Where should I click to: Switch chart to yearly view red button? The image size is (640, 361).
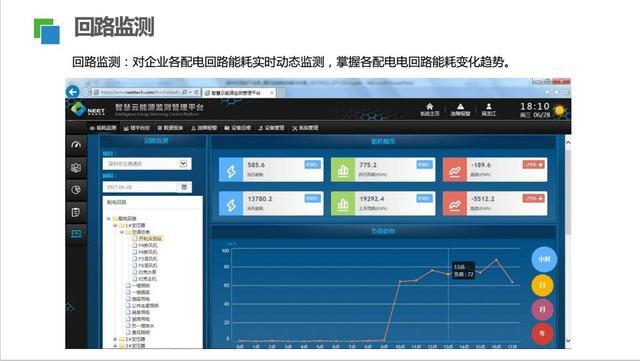(542, 333)
